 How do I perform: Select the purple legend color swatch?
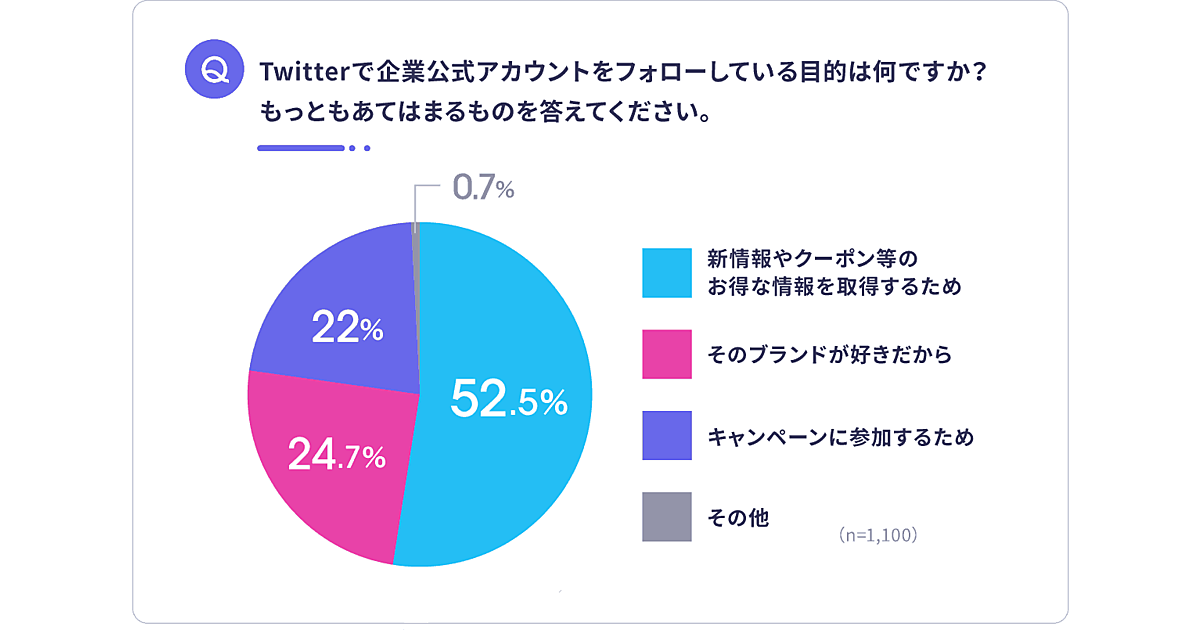click(x=667, y=436)
